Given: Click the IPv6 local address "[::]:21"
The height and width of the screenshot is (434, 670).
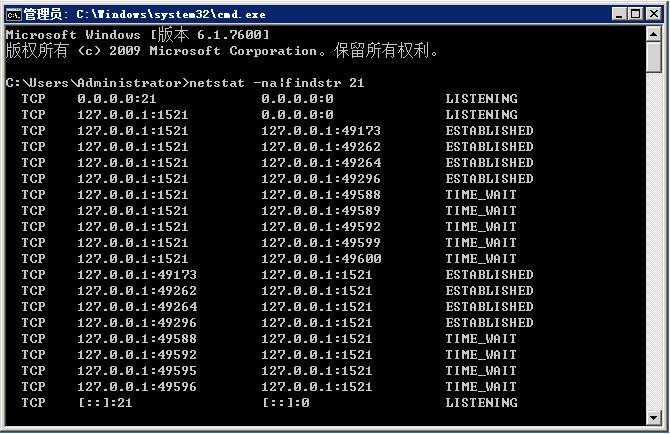Looking at the screenshot, I should click(x=106, y=403).
